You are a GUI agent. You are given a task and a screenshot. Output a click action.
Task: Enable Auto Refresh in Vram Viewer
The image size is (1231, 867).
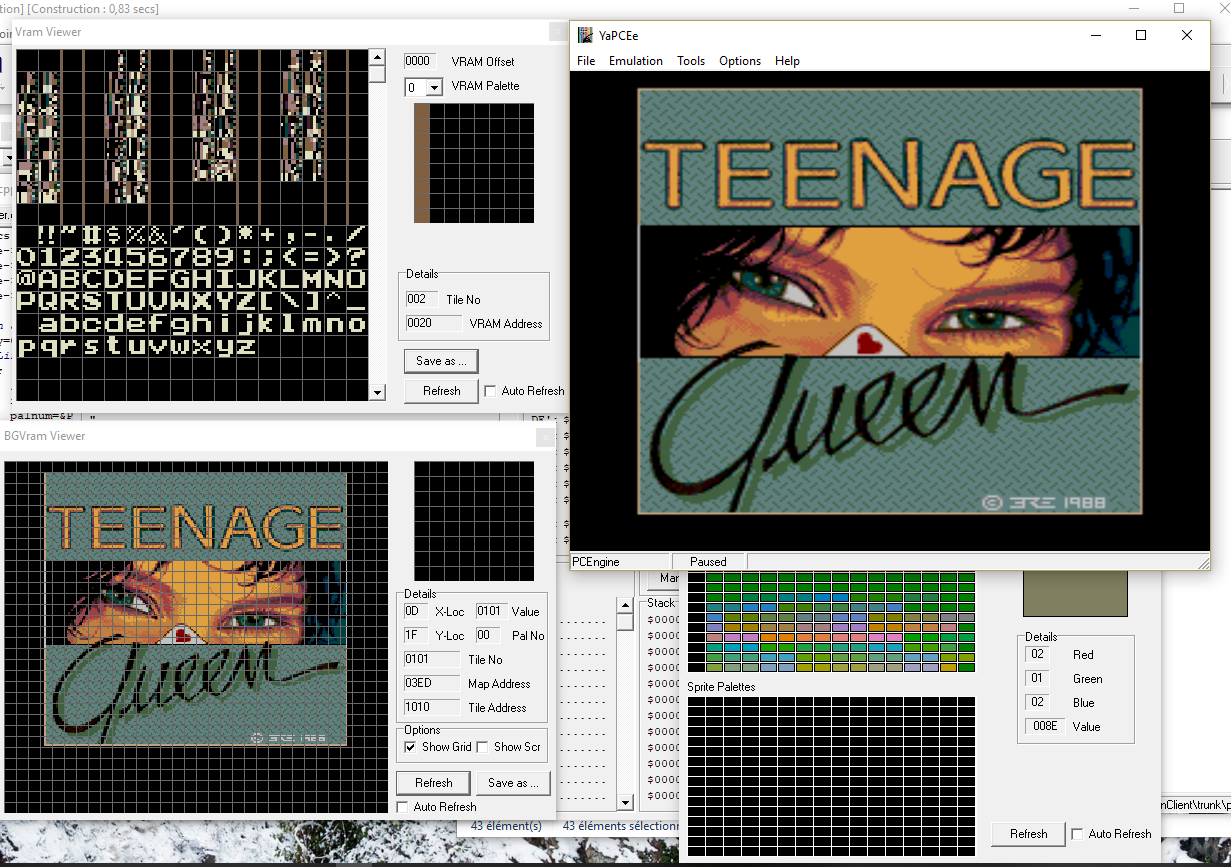point(490,391)
